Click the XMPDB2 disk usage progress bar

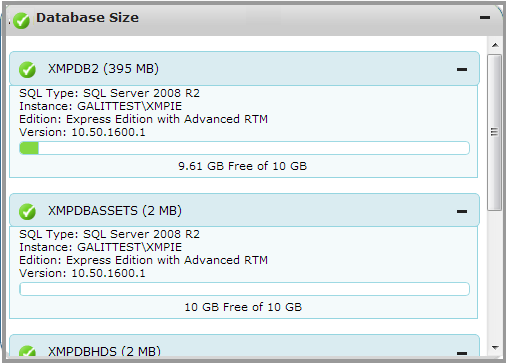(244, 148)
